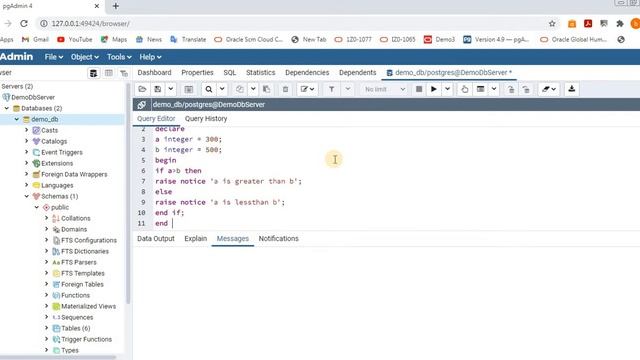Save the query file
The width and height of the screenshot is (640, 360).
(x=158, y=89)
